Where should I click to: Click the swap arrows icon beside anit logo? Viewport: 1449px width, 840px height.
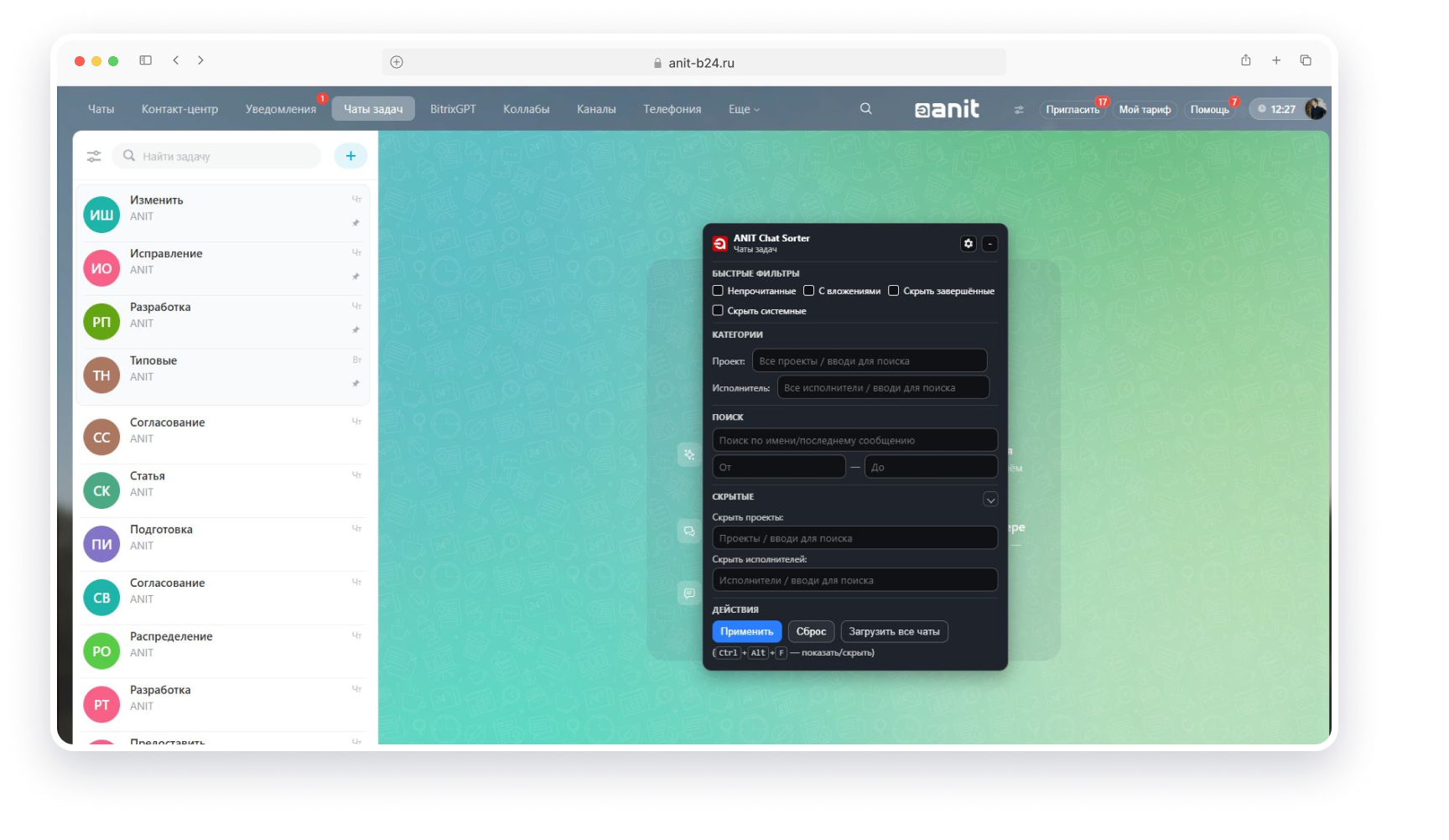(1019, 110)
